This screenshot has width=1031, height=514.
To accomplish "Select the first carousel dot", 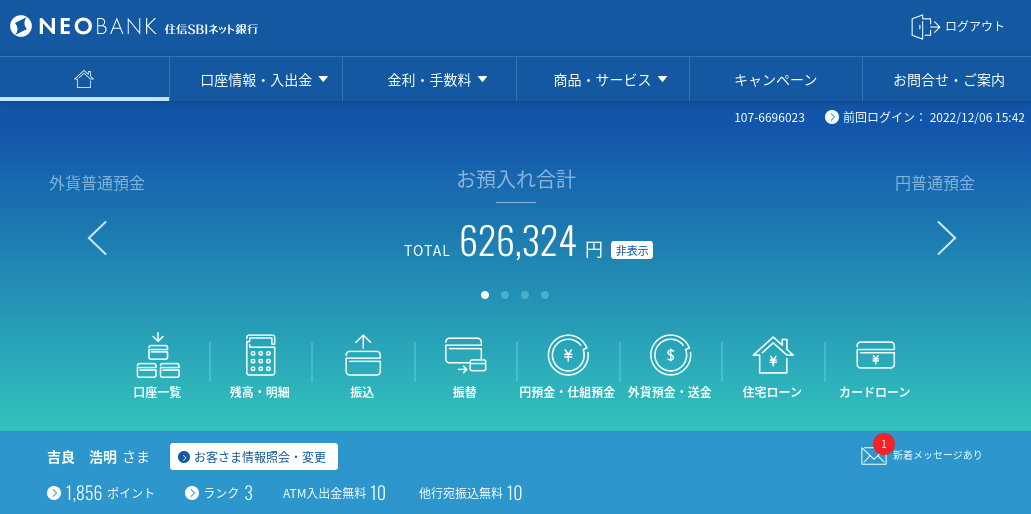I will (x=485, y=295).
